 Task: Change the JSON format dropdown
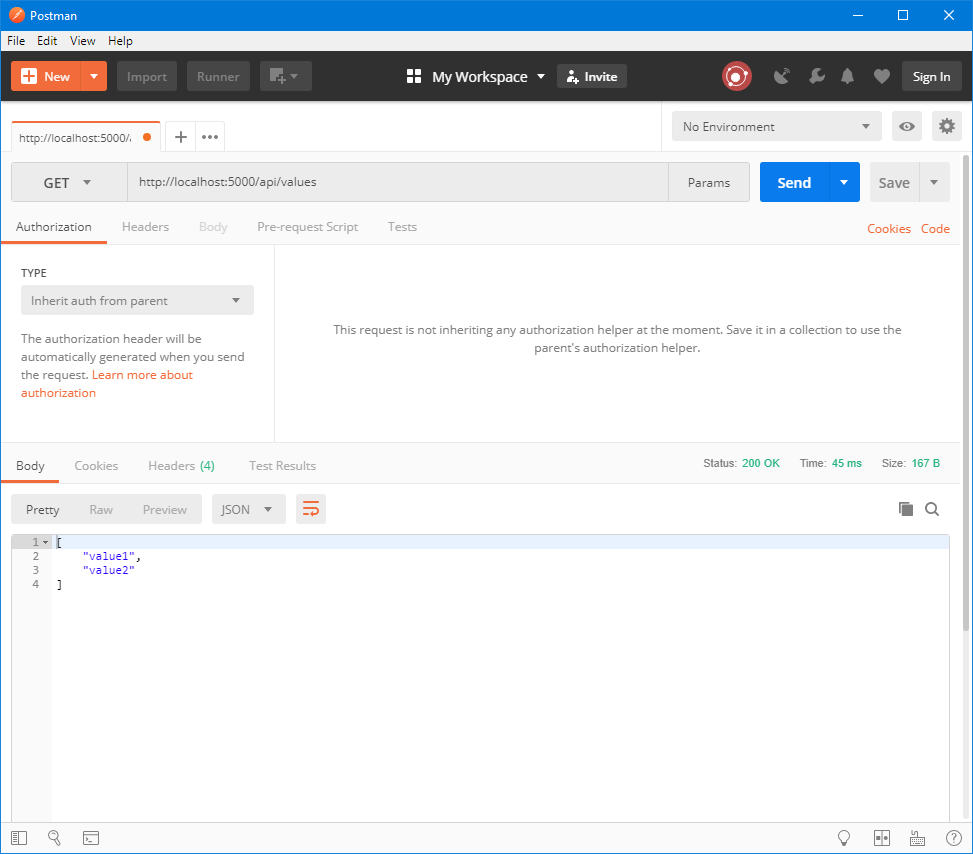(x=248, y=509)
